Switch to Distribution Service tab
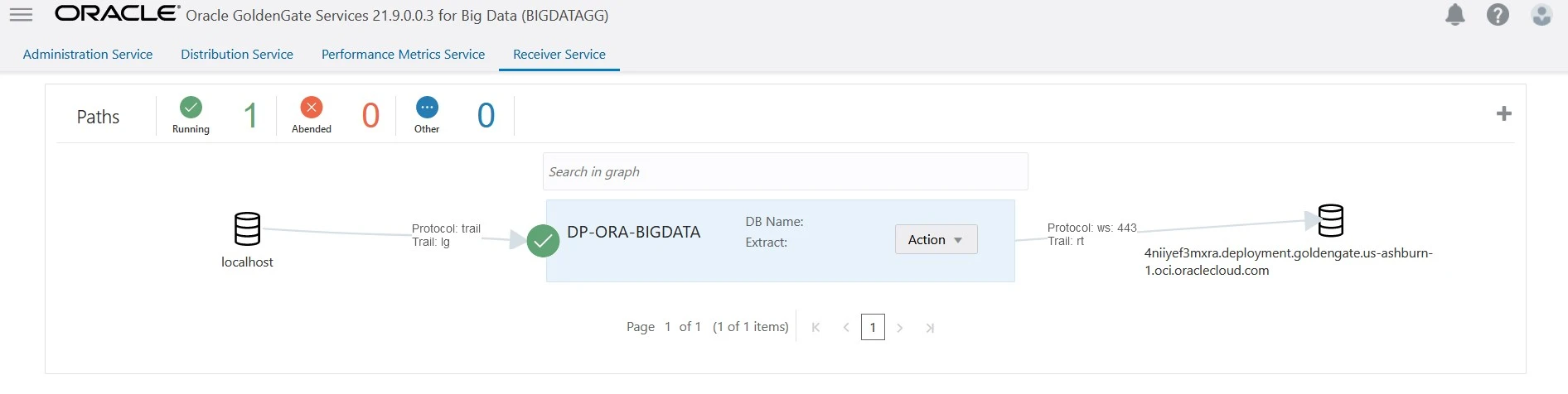 tap(237, 55)
